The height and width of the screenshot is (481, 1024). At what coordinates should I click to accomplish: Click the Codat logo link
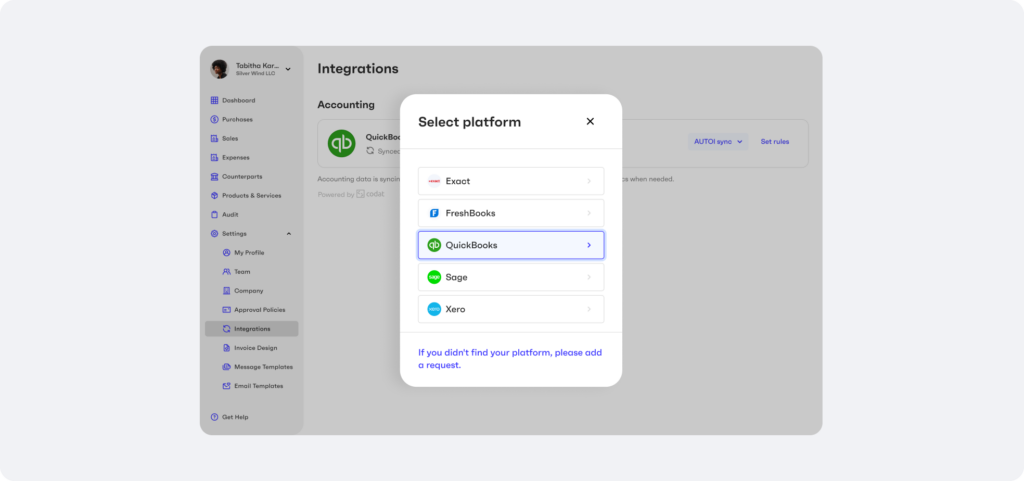370,194
